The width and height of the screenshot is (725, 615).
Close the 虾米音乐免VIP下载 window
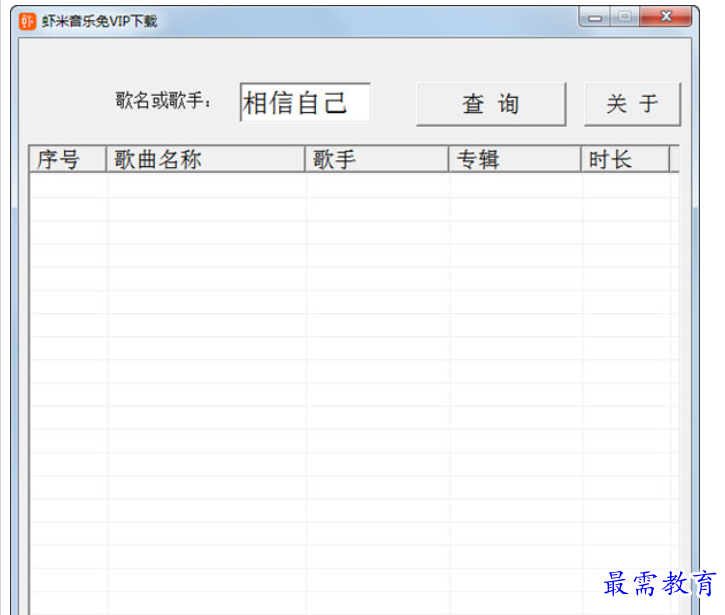(666, 17)
